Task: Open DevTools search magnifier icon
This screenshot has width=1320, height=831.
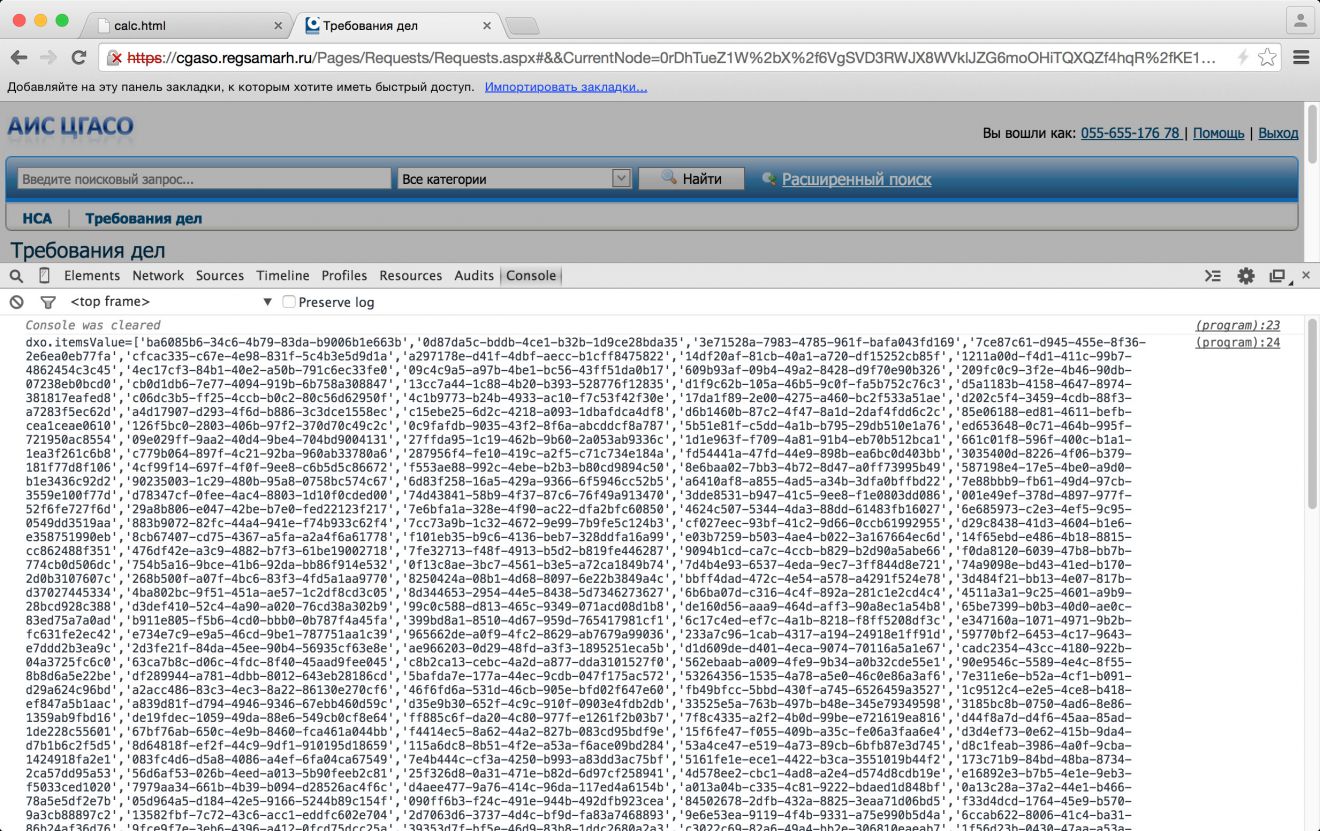Action: 17,276
